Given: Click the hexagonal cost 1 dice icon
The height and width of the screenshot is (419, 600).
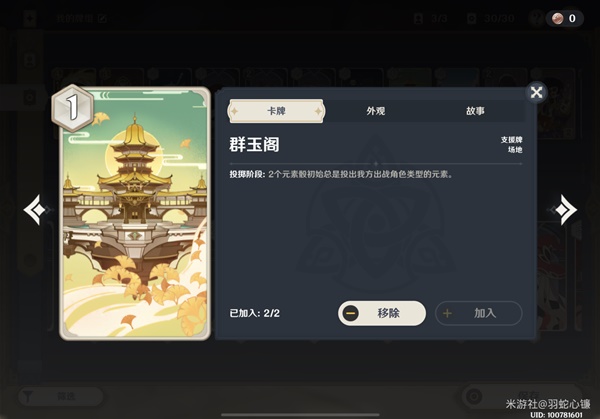Looking at the screenshot, I should click(x=73, y=108).
